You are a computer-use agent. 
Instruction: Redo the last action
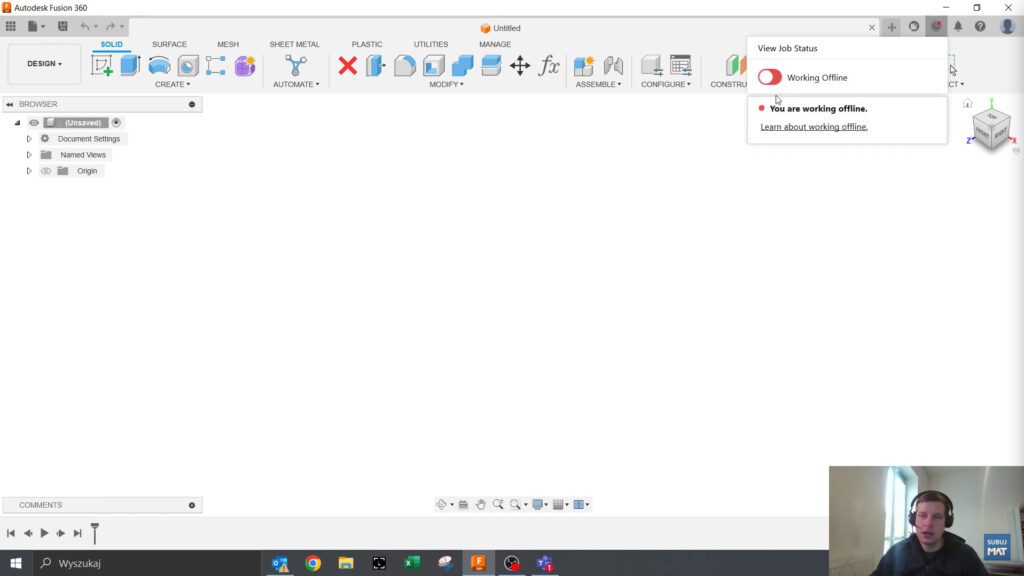[x=110, y=27]
